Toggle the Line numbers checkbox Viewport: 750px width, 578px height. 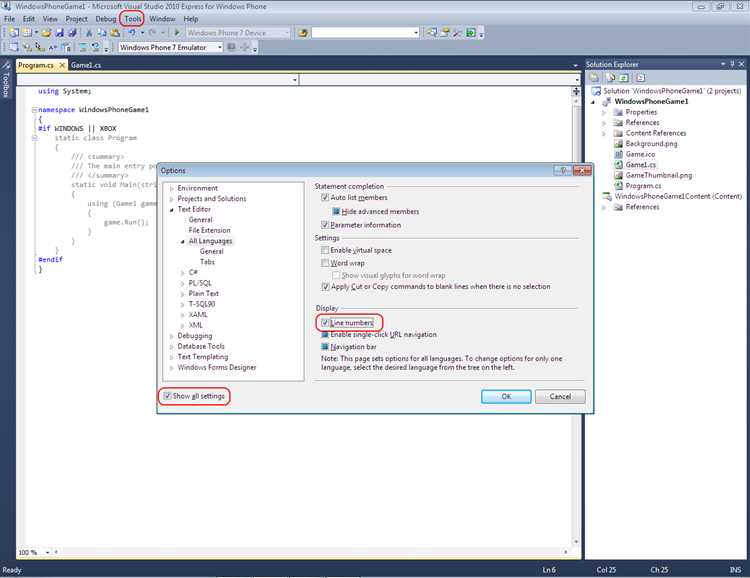[x=325, y=322]
